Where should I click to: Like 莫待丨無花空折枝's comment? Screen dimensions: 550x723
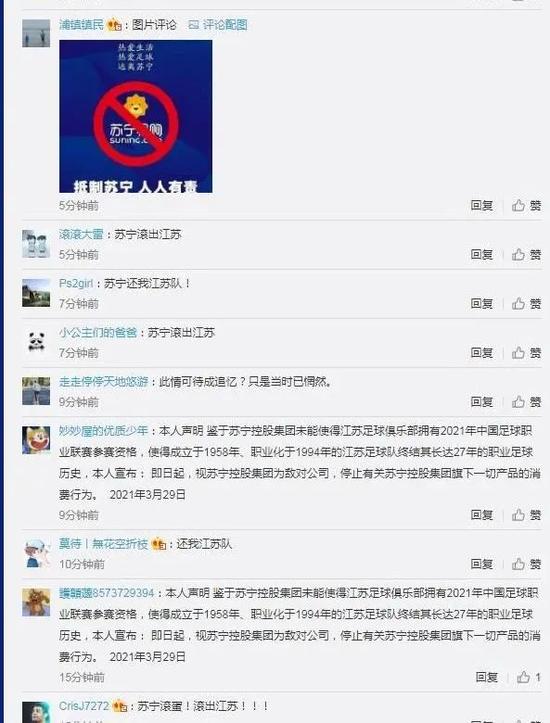click(526, 563)
